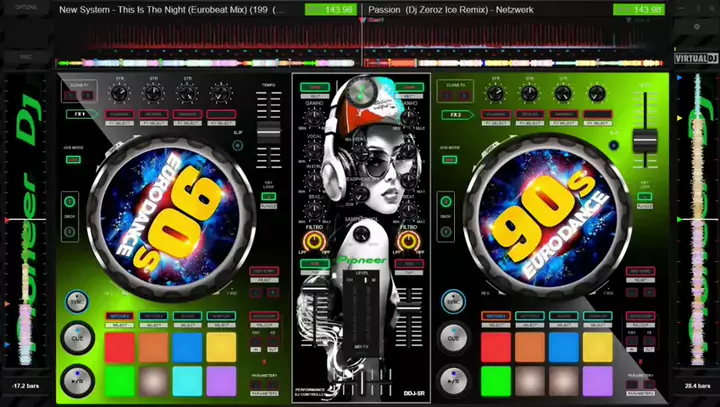
Task: Select Sampler pad mode on right deck
Action: point(597,318)
